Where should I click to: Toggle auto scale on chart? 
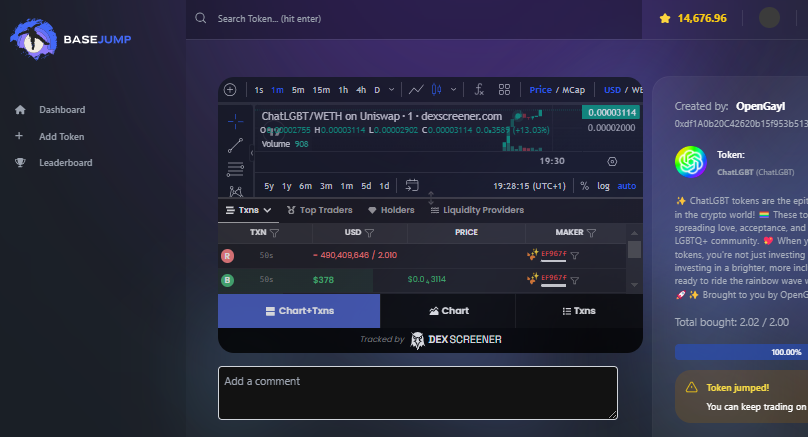click(x=627, y=186)
